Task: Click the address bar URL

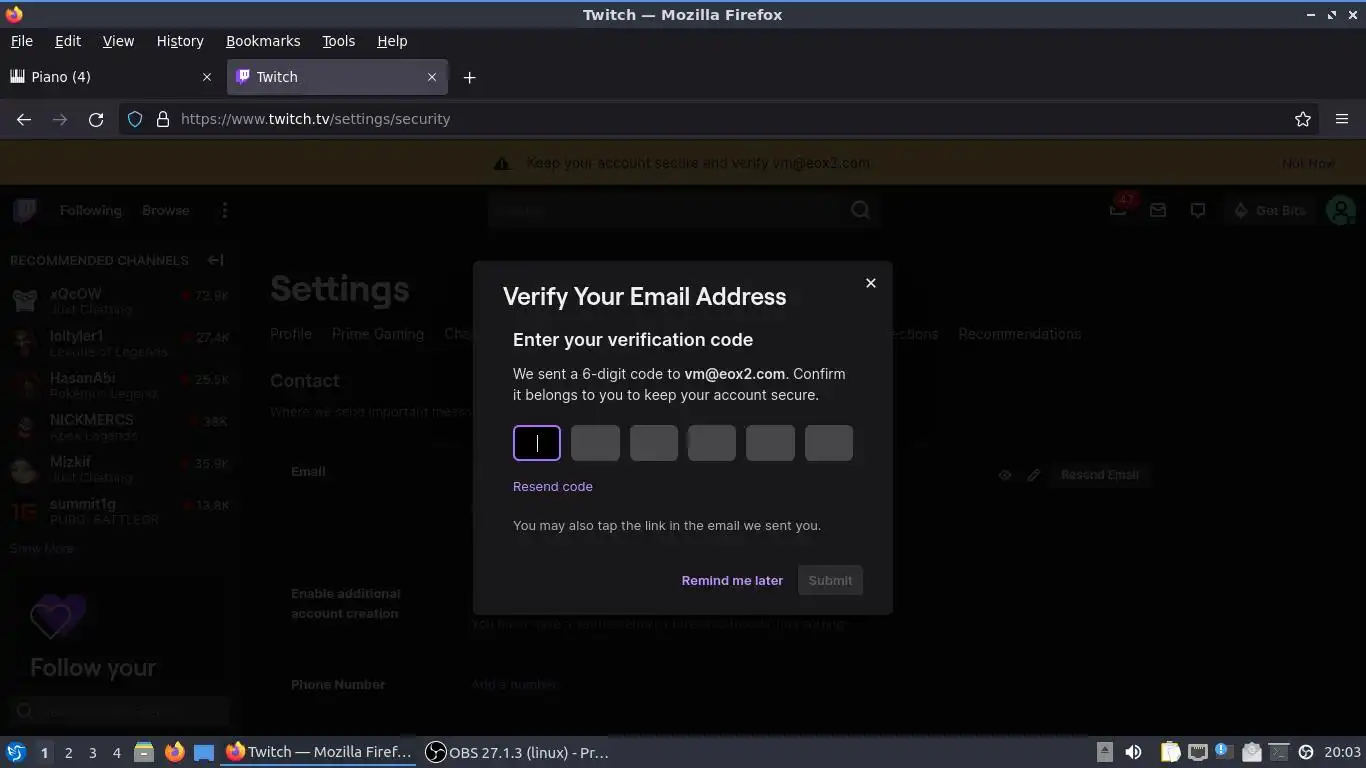Action: pos(315,119)
